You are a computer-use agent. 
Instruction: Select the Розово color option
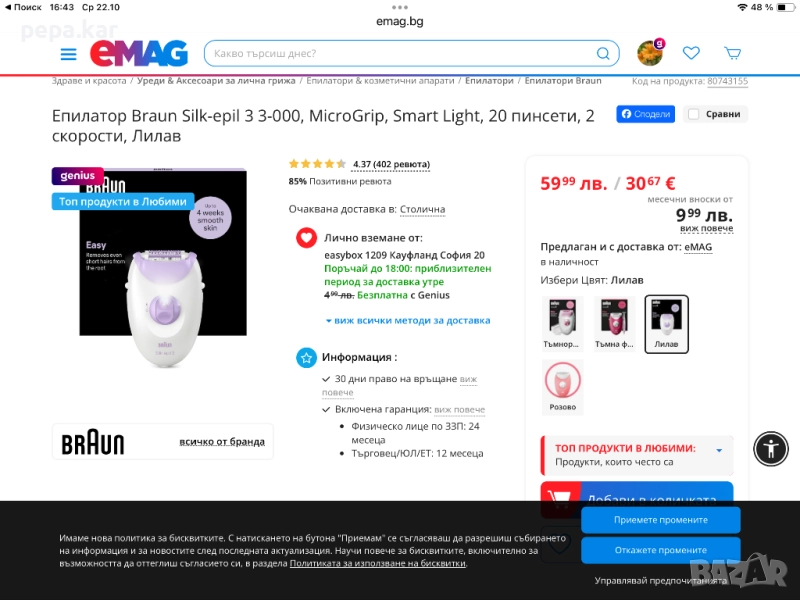coord(563,386)
